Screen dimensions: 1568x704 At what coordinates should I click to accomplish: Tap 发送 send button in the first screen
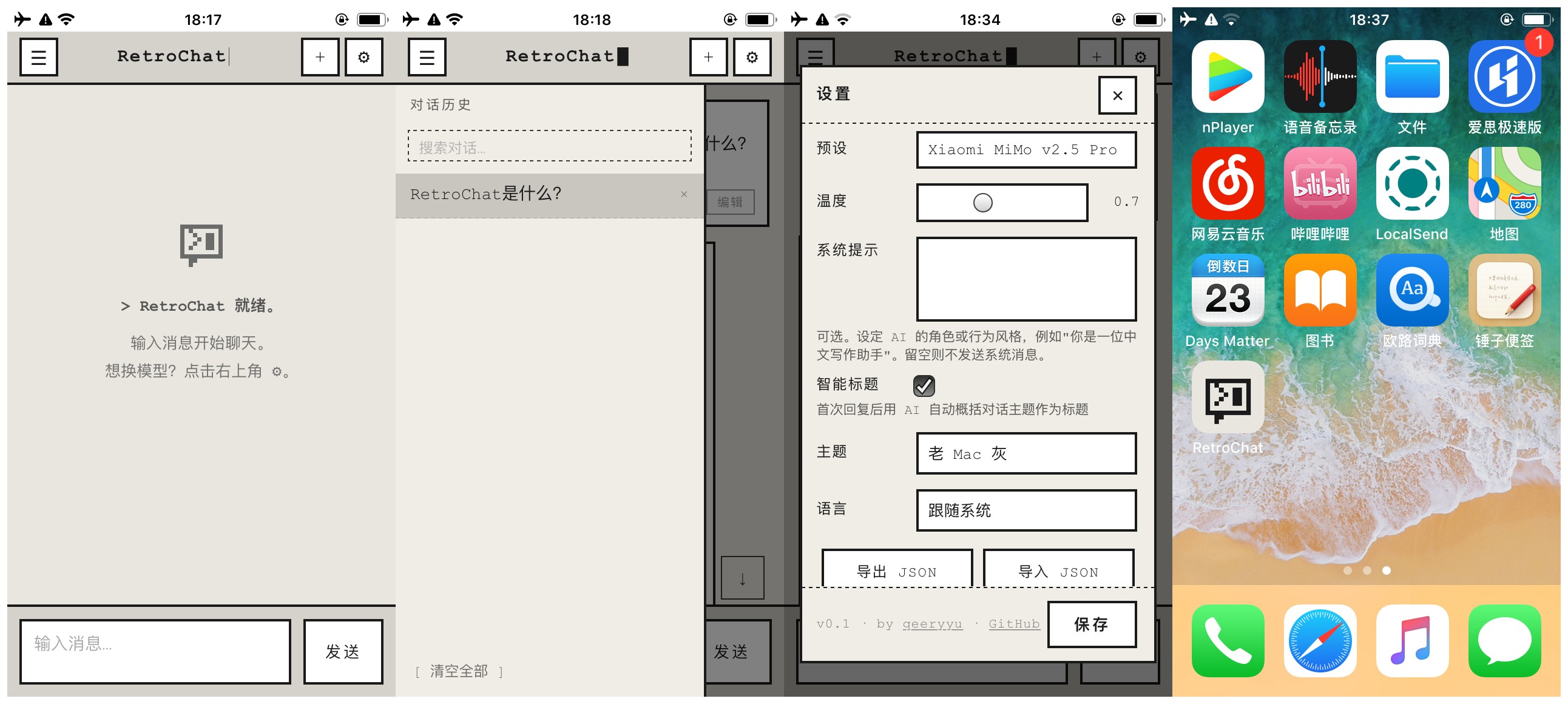(343, 652)
